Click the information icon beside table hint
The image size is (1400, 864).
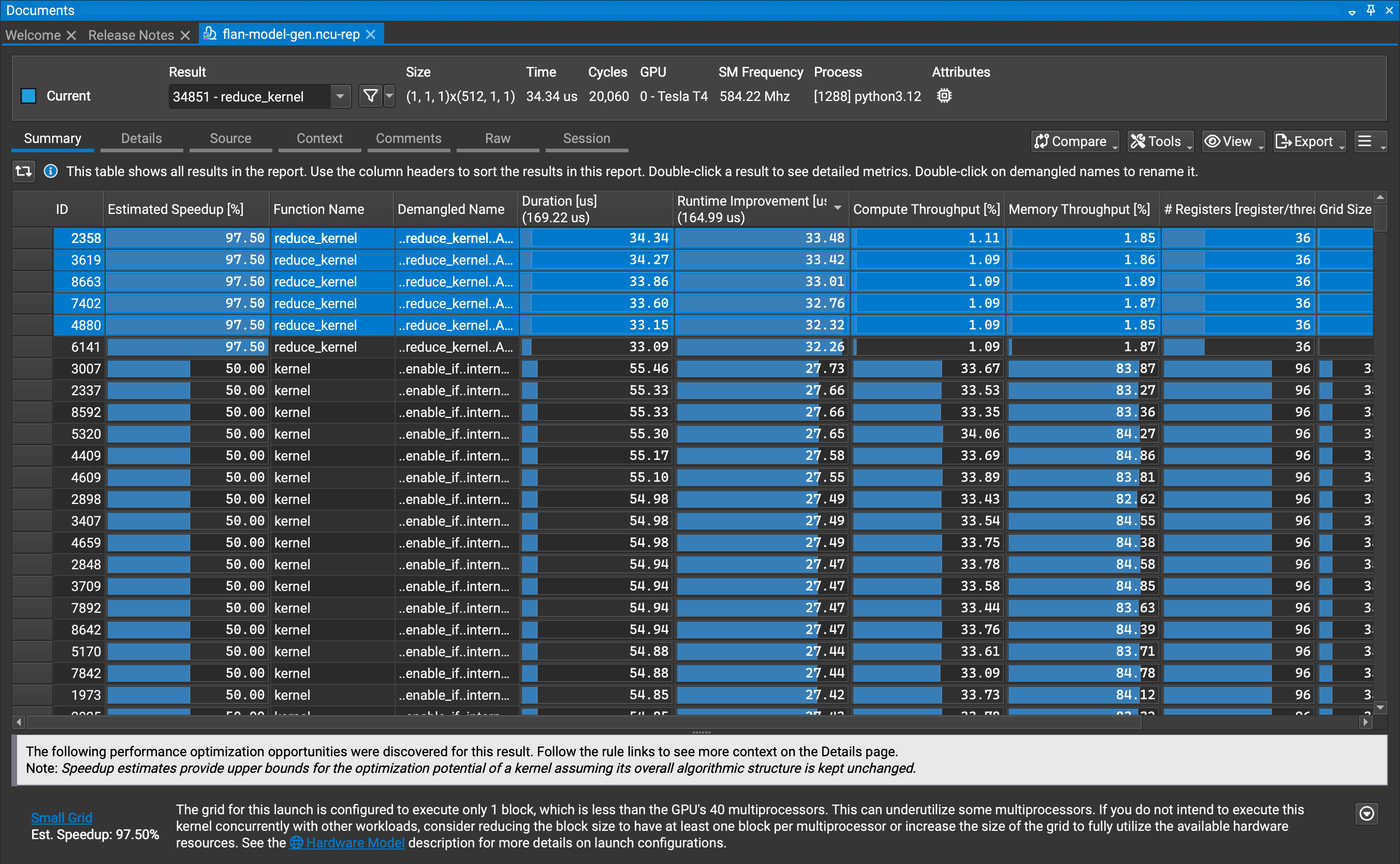51,171
